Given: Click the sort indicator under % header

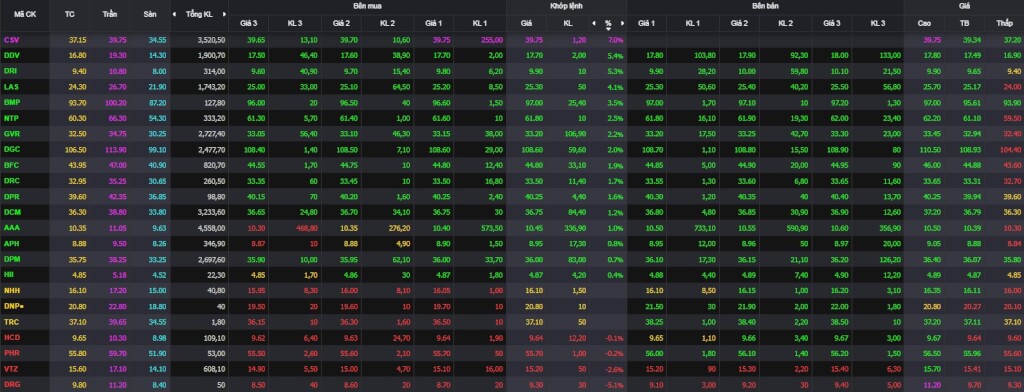Looking at the screenshot, I should coord(608,29).
